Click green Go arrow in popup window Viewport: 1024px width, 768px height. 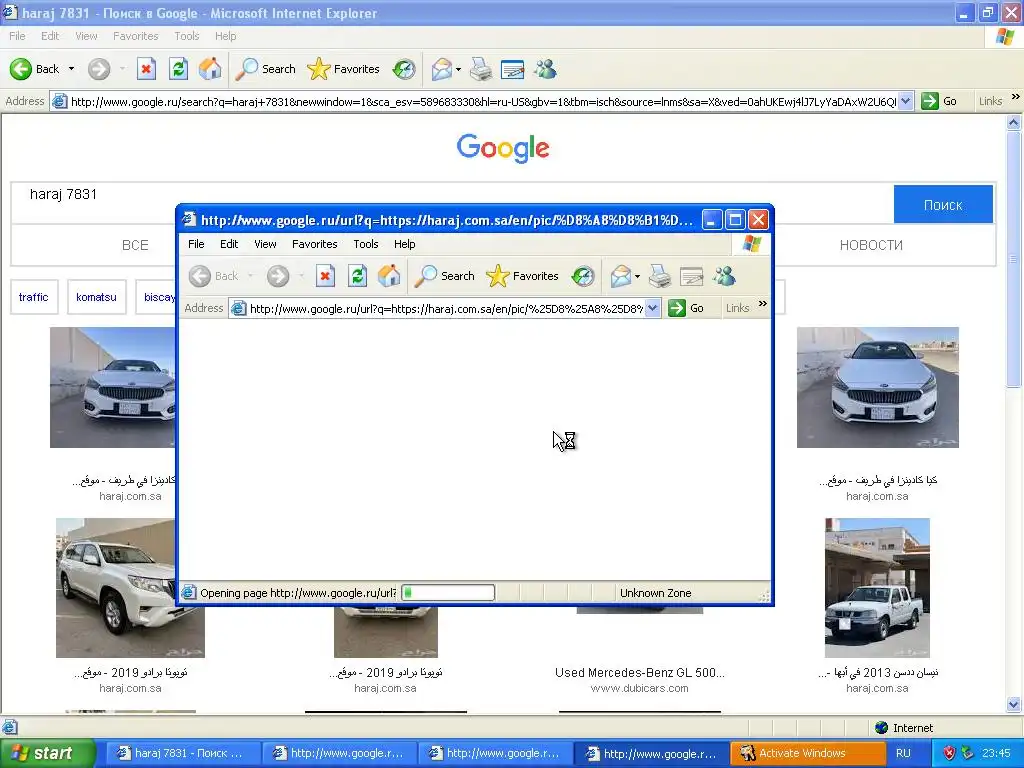(x=677, y=308)
